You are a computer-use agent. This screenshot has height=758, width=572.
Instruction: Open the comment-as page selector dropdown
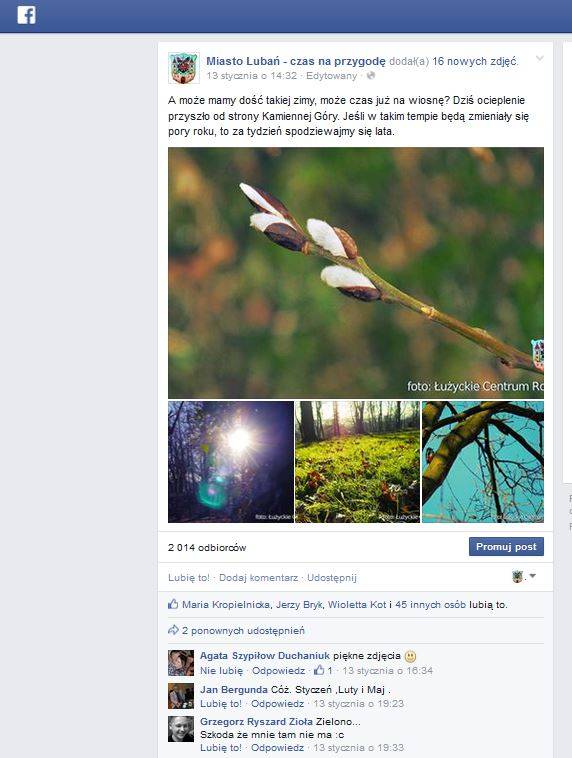click(x=524, y=576)
